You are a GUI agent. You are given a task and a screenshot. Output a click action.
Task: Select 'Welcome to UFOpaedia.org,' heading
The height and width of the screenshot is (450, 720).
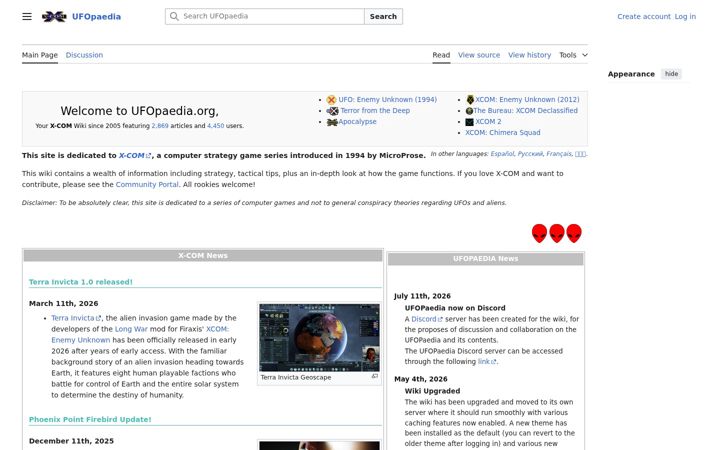140,111
